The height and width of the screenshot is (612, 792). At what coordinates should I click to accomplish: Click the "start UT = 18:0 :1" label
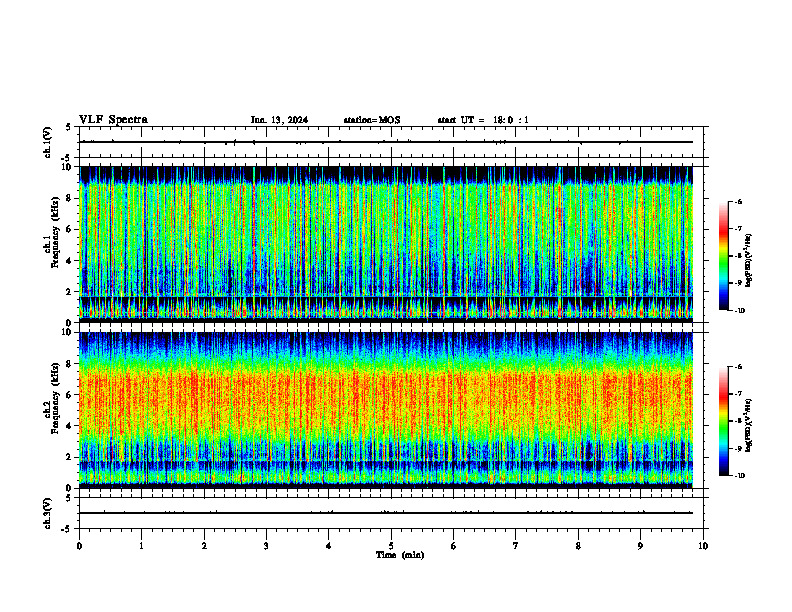point(483,120)
